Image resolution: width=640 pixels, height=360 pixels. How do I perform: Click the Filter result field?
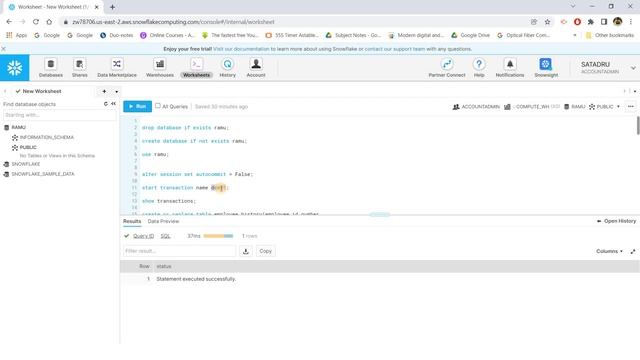(179, 251)
